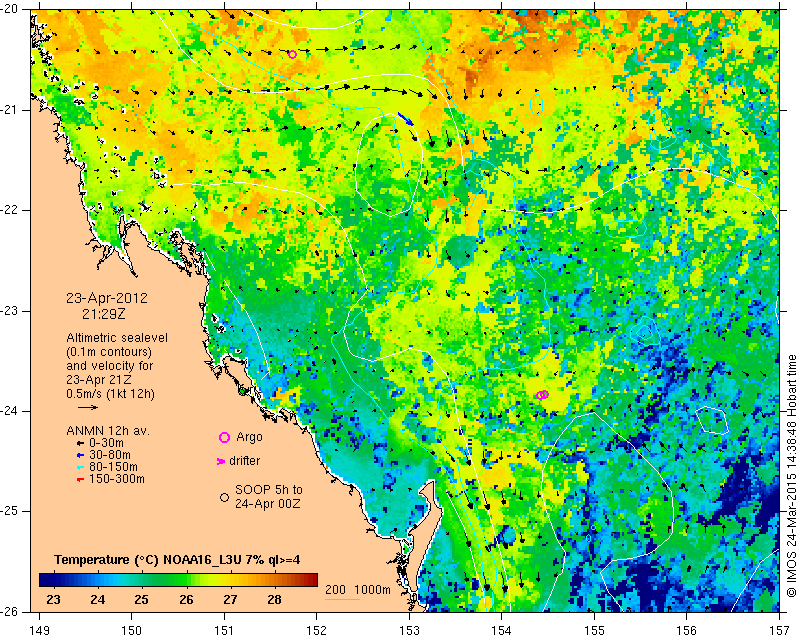Click the '150' longitude axis label
800x640 pixels.
132,631
